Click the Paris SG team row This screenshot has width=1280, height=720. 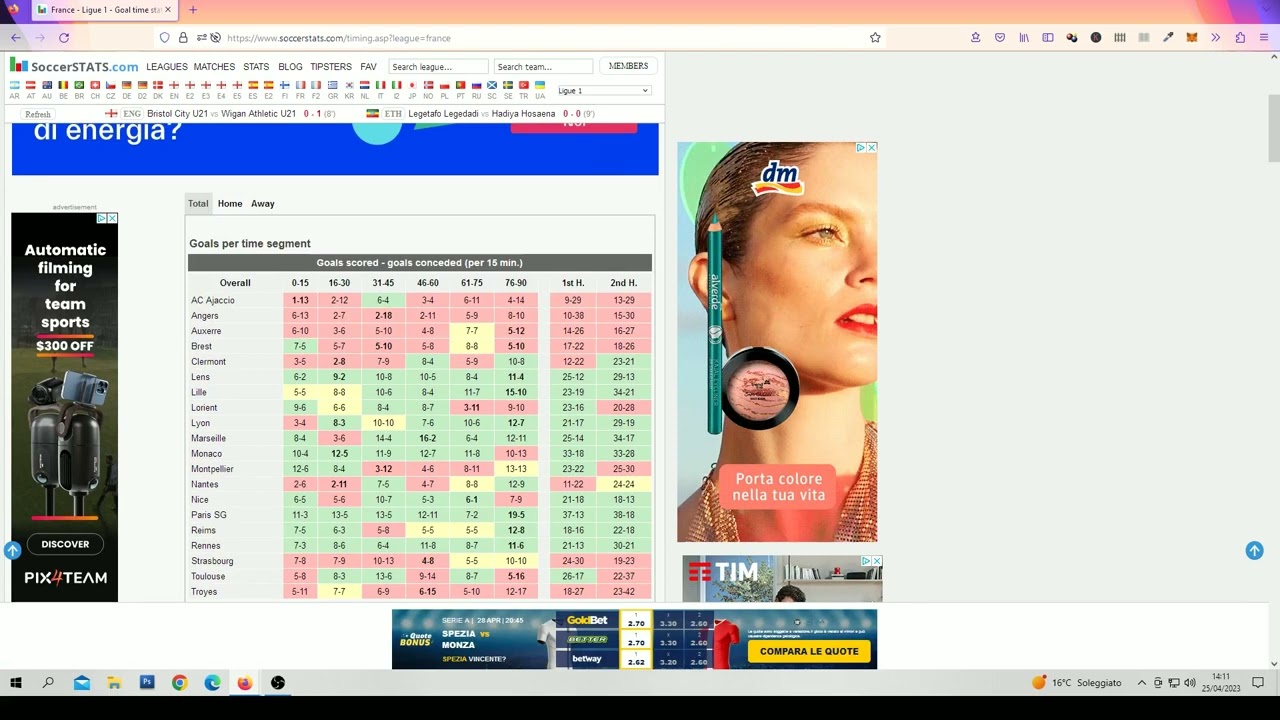pyautogui.click(x=420, y=515)
